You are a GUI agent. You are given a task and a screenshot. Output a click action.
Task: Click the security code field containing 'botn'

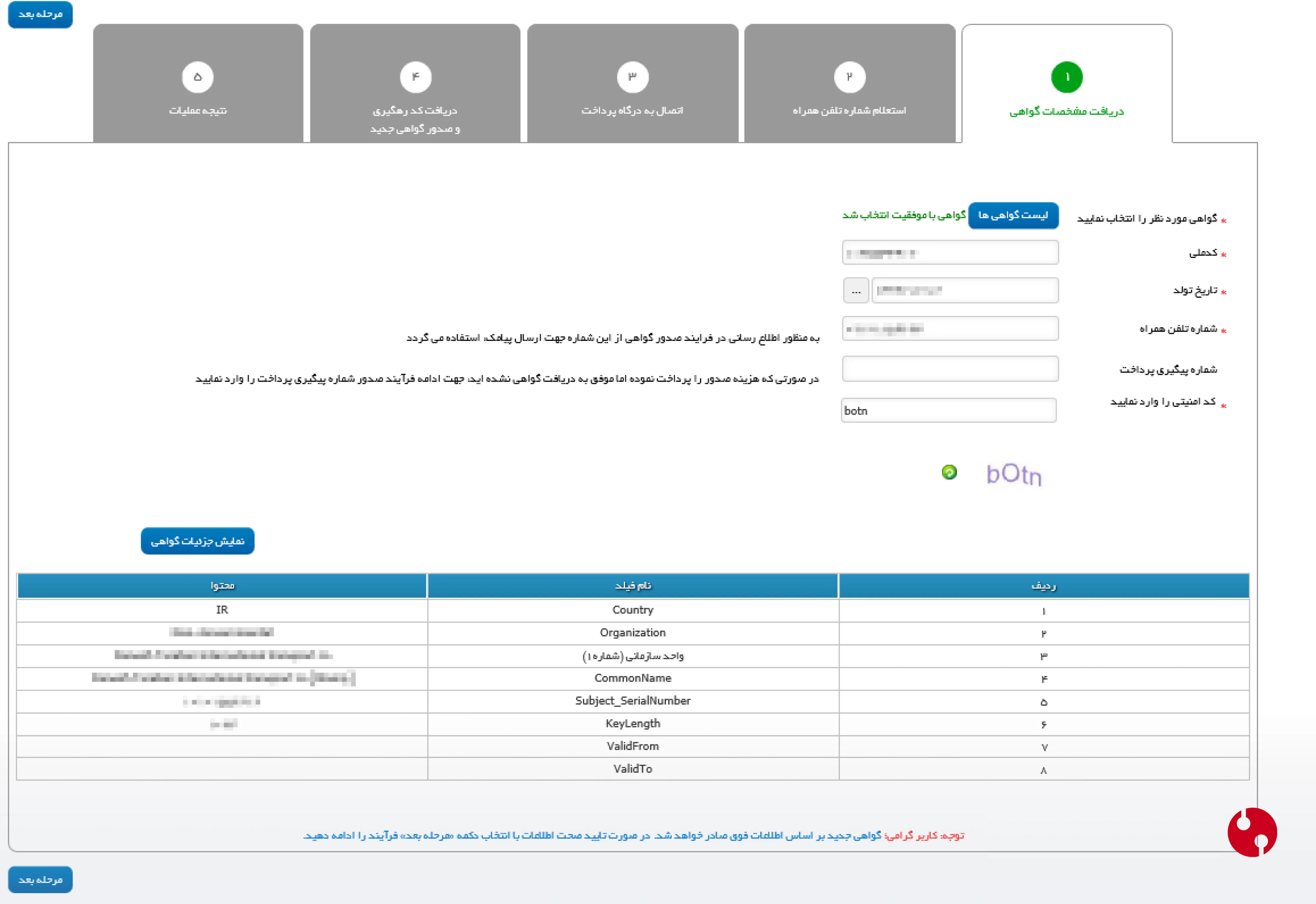[x=949, y=410]
